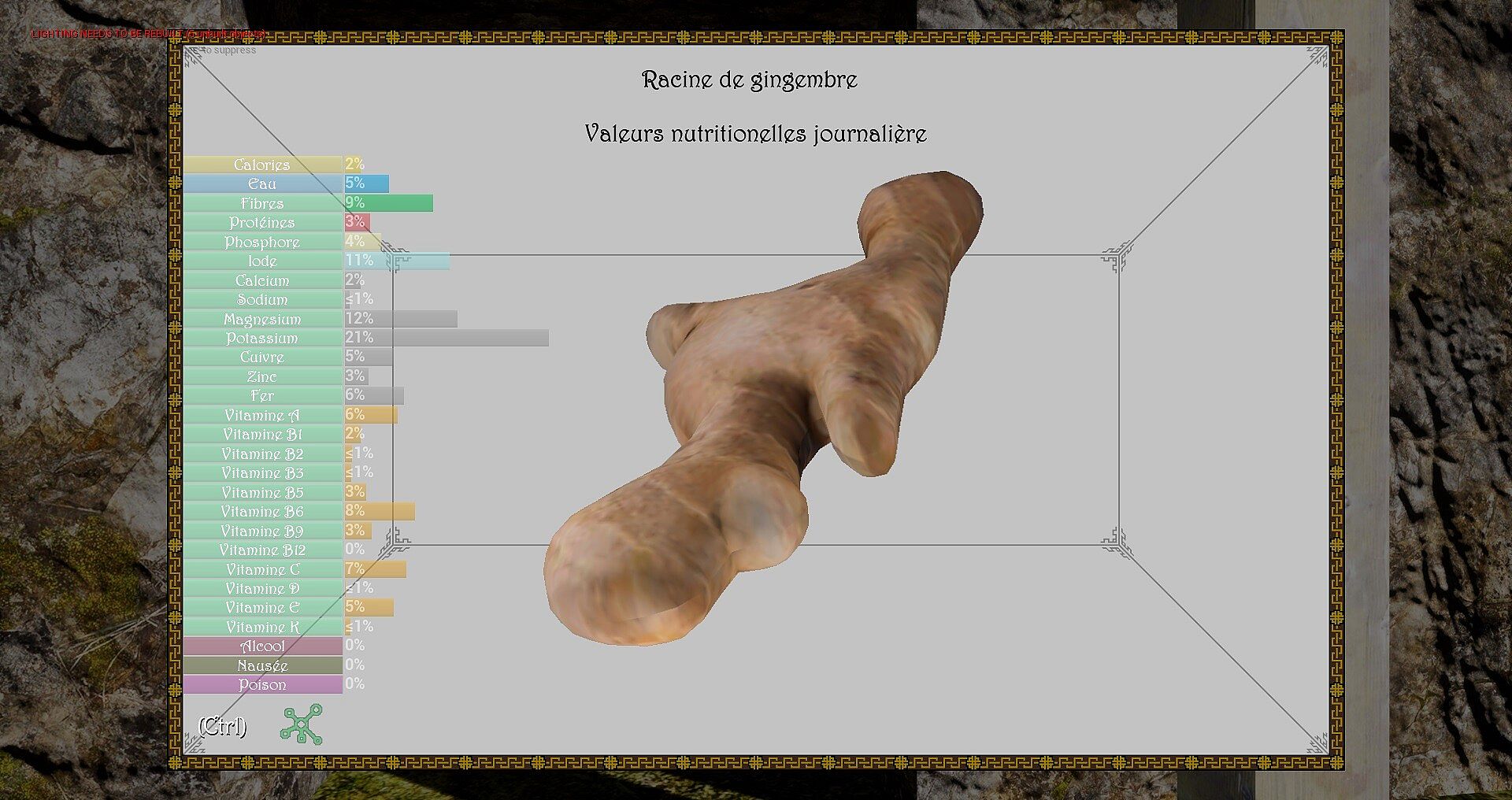Select the Nausée row label
This screenshot has height=800, width=1512.
click(x=263, y=665)
